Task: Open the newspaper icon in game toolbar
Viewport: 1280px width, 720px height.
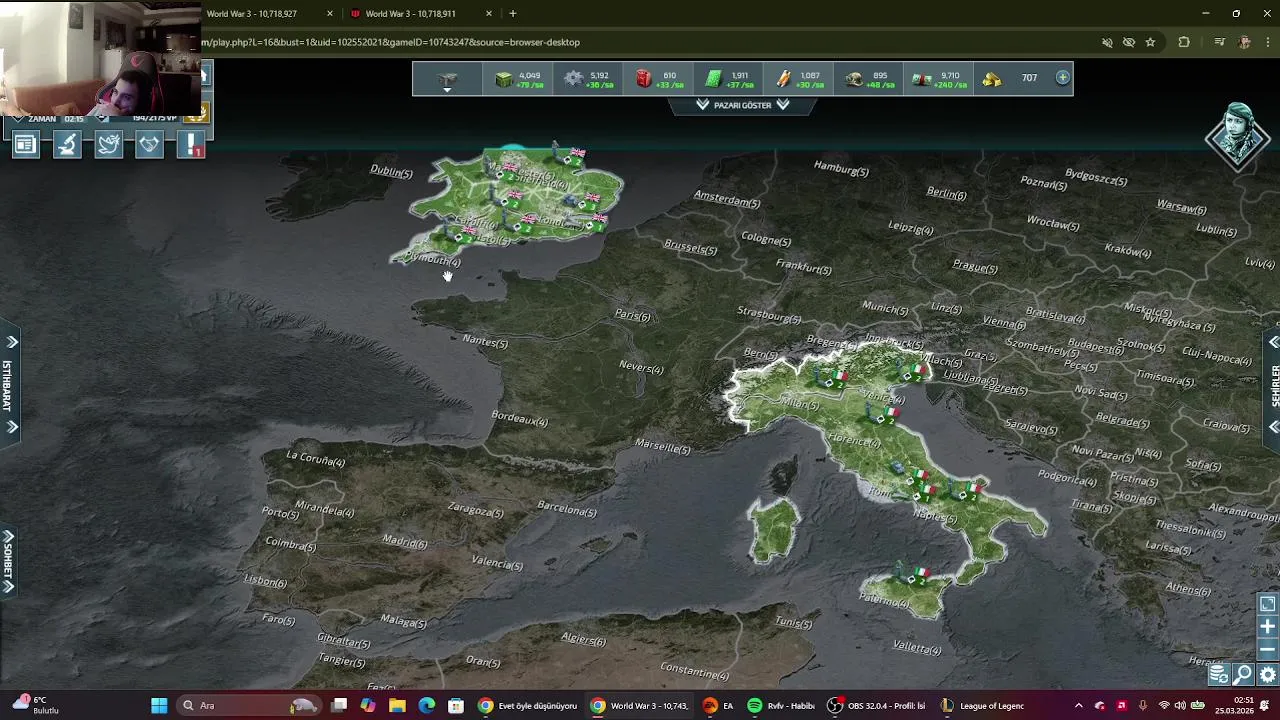Action: [25, 146]
